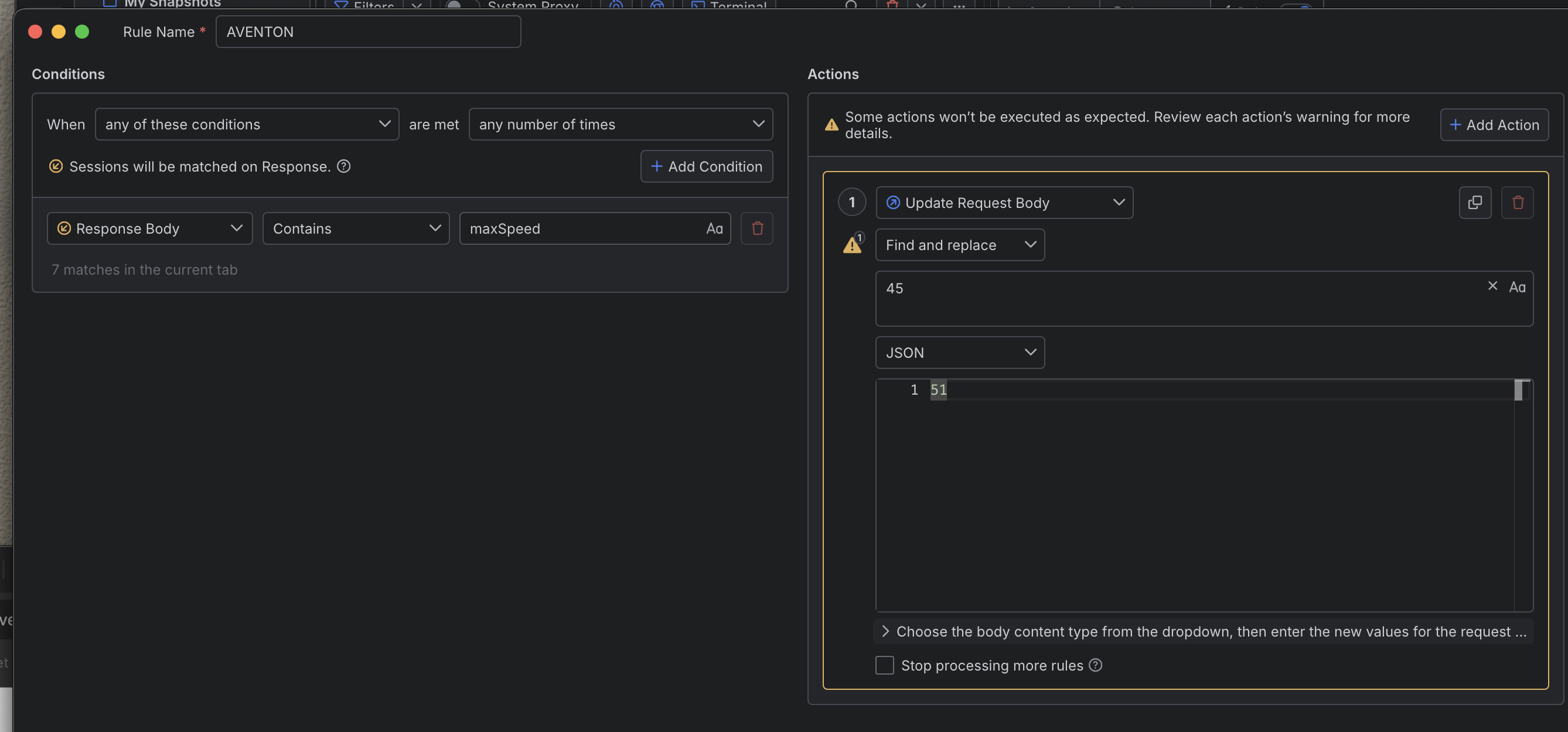The image size is (1568, 732).
Task: Clear the 45 find field with X
Action: pyautogui.click(x=1492, y=286)
